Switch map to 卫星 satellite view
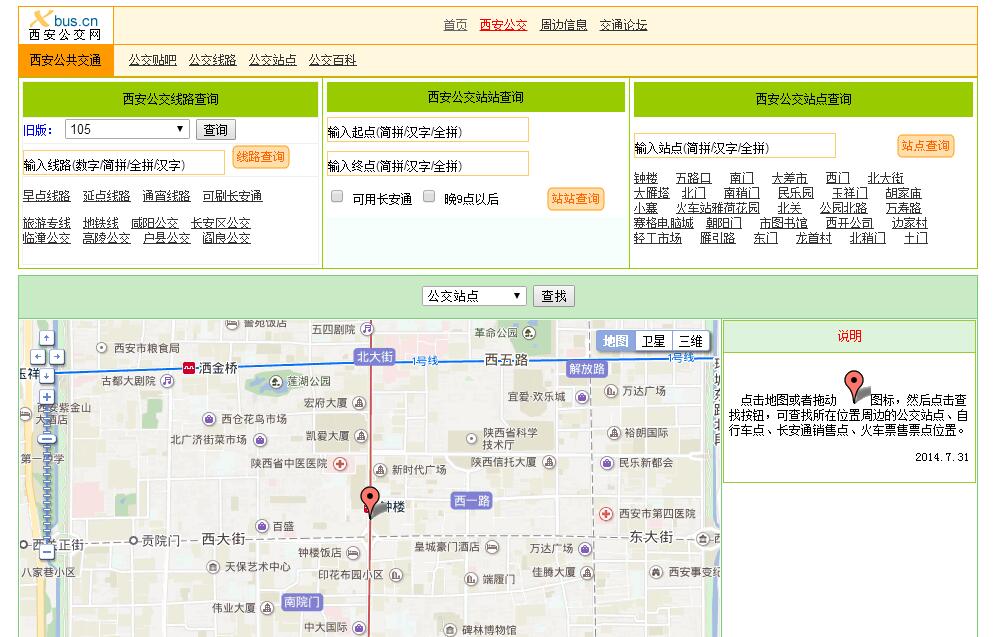The width and height of the screenshot is (995, 637). pos(653,341)
